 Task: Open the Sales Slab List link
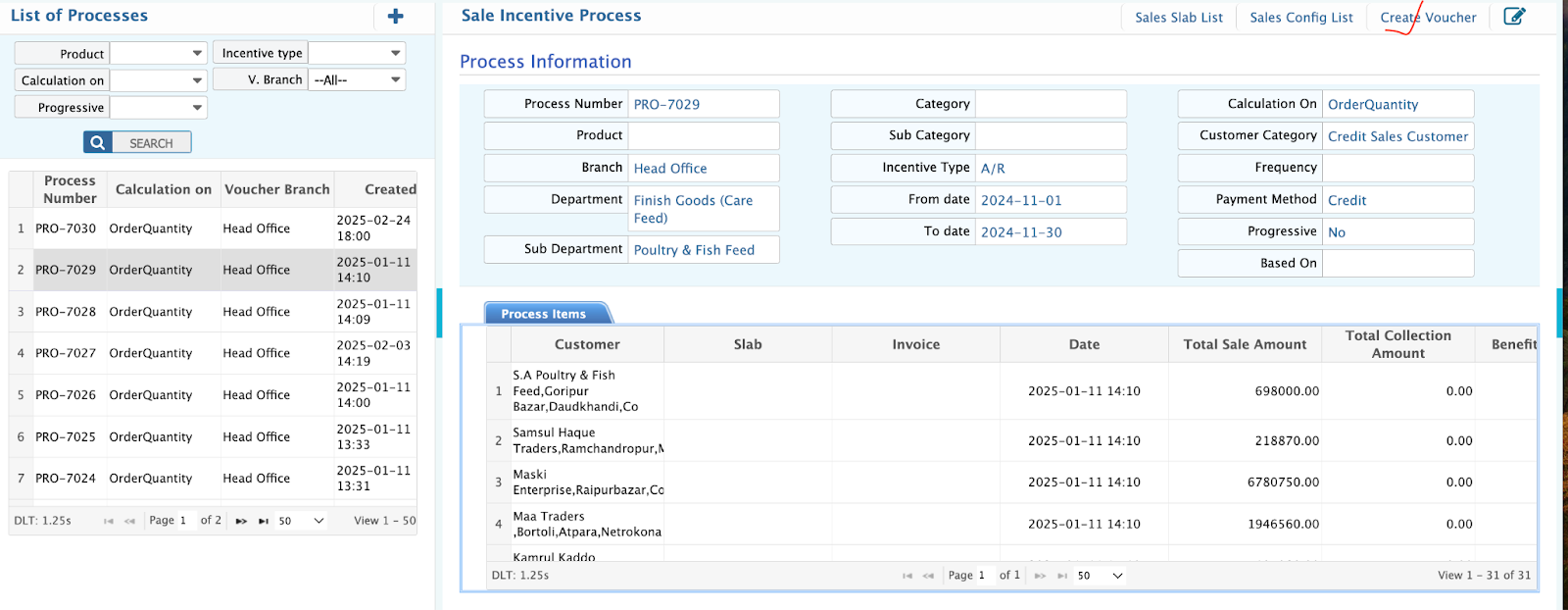1179,18
